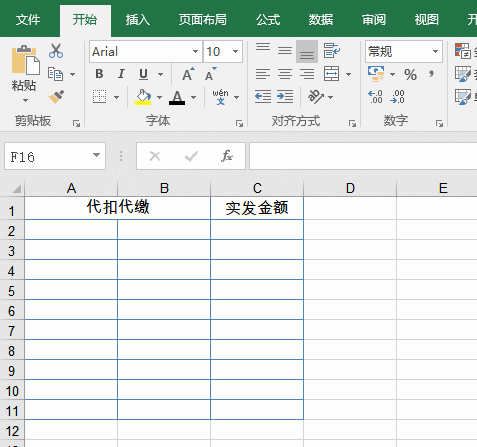Click the Increase Indent icon
This screenshot has width=477, height=447.
(285, 97)
